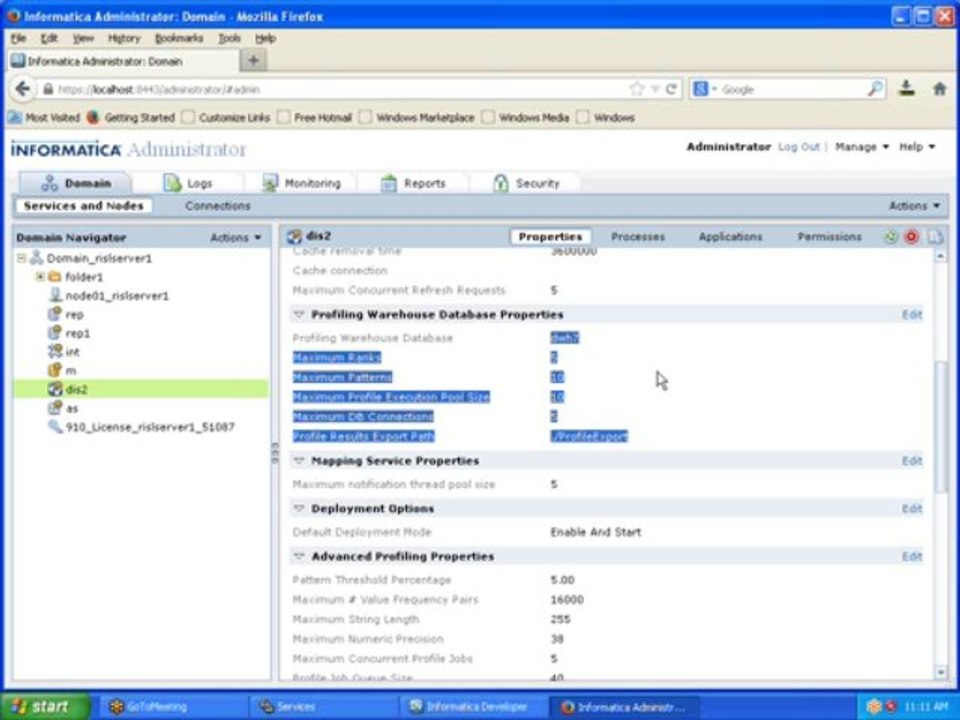The image size is (960, 720).
Task: Edit Advanced Profiling Properties
Action: 912,556
